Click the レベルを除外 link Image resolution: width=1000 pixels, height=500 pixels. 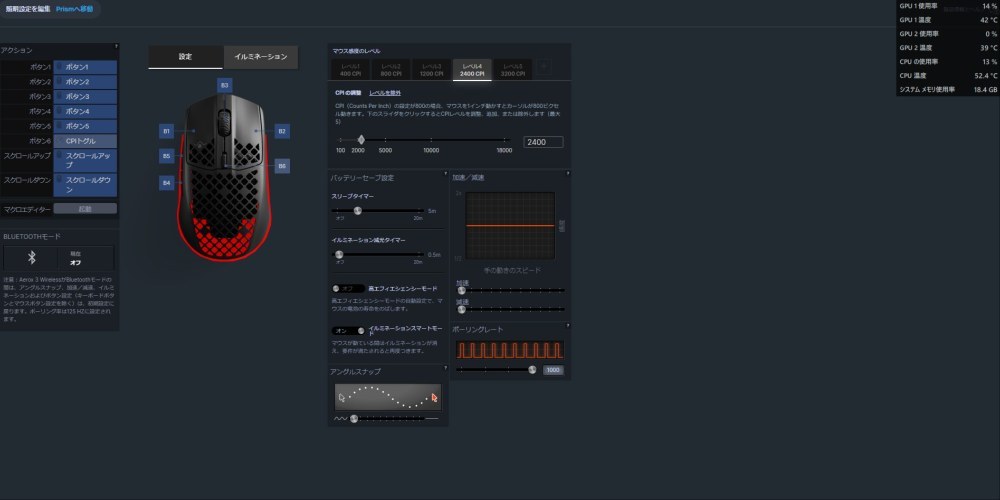coord(385,93)
